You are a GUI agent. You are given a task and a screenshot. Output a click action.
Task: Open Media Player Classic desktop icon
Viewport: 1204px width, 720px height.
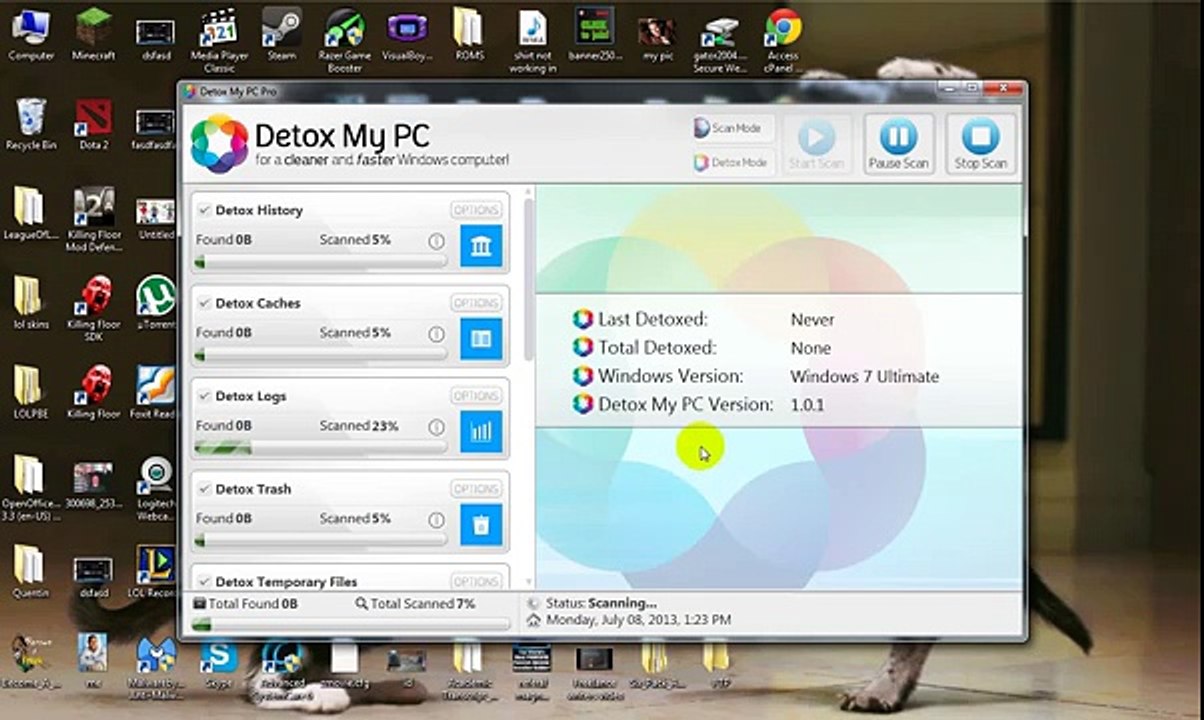pos(219,40)
